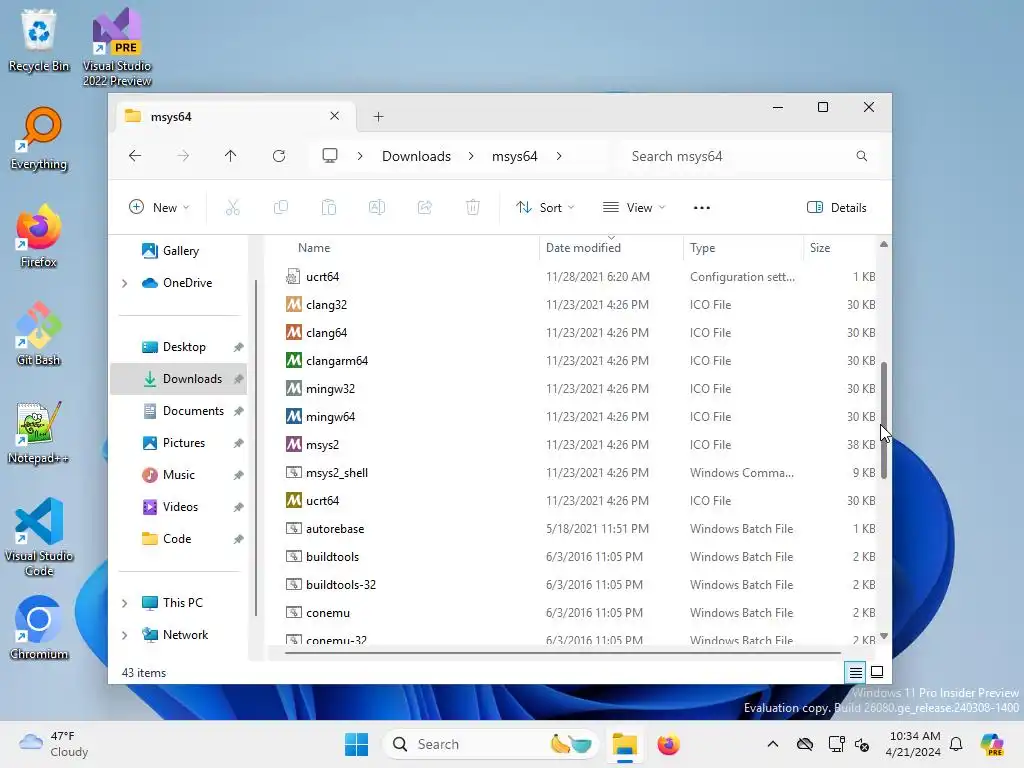Viewport: 1024px width, 768px height.
Task: Show hidden system tray icons
Action: pos(773,744)
